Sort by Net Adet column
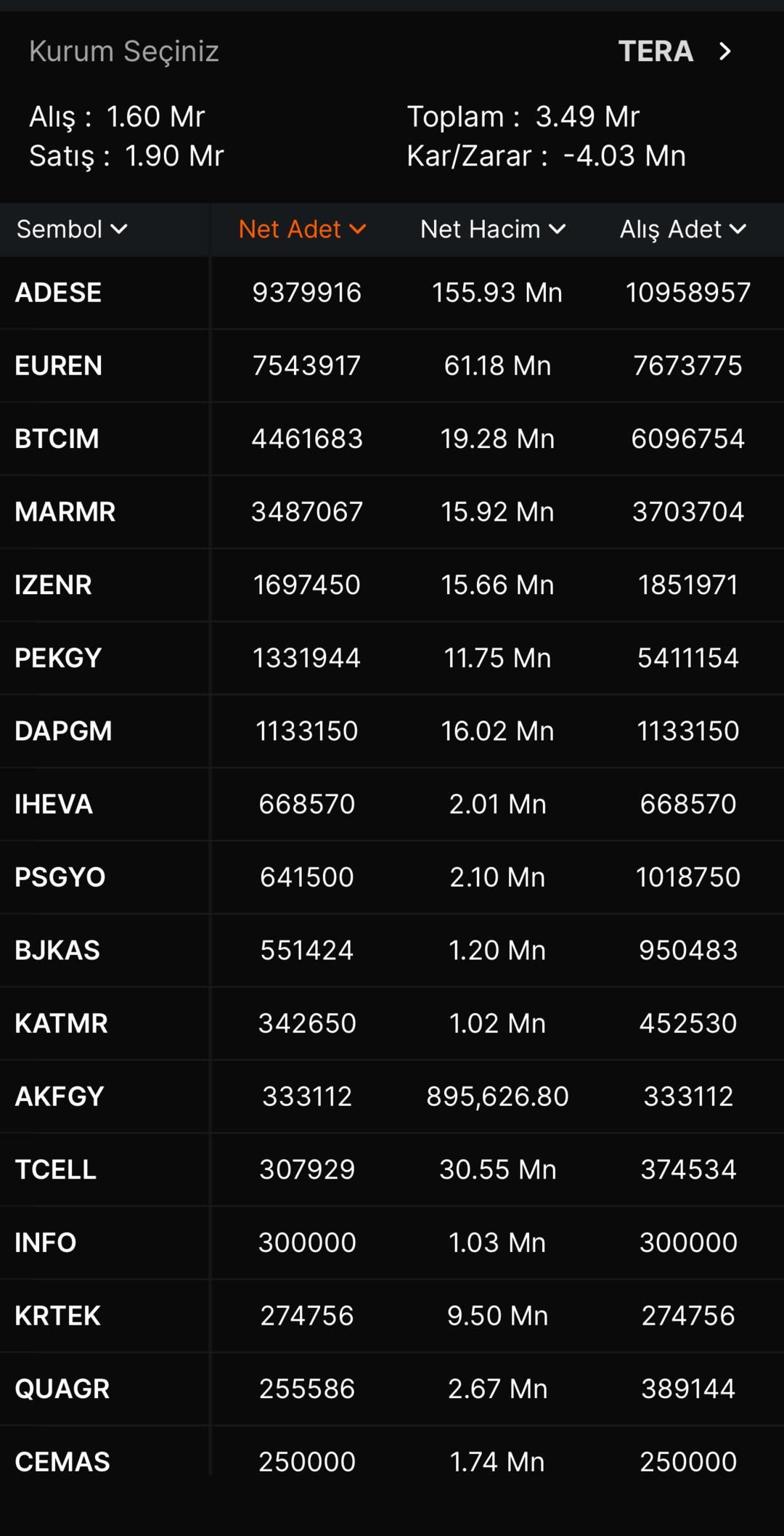This screenshot has width=784, height=1536. click(301, 229)
